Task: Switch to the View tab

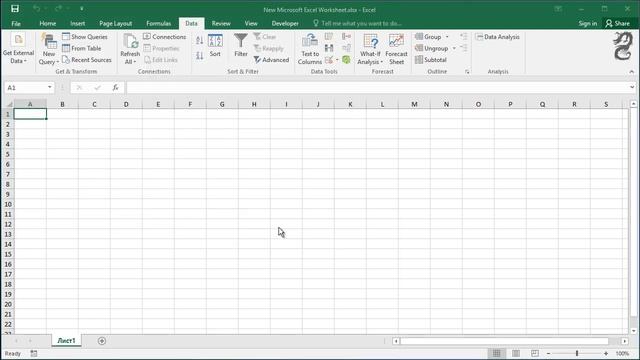Action: pyautogui.click(x=251, y=23)
